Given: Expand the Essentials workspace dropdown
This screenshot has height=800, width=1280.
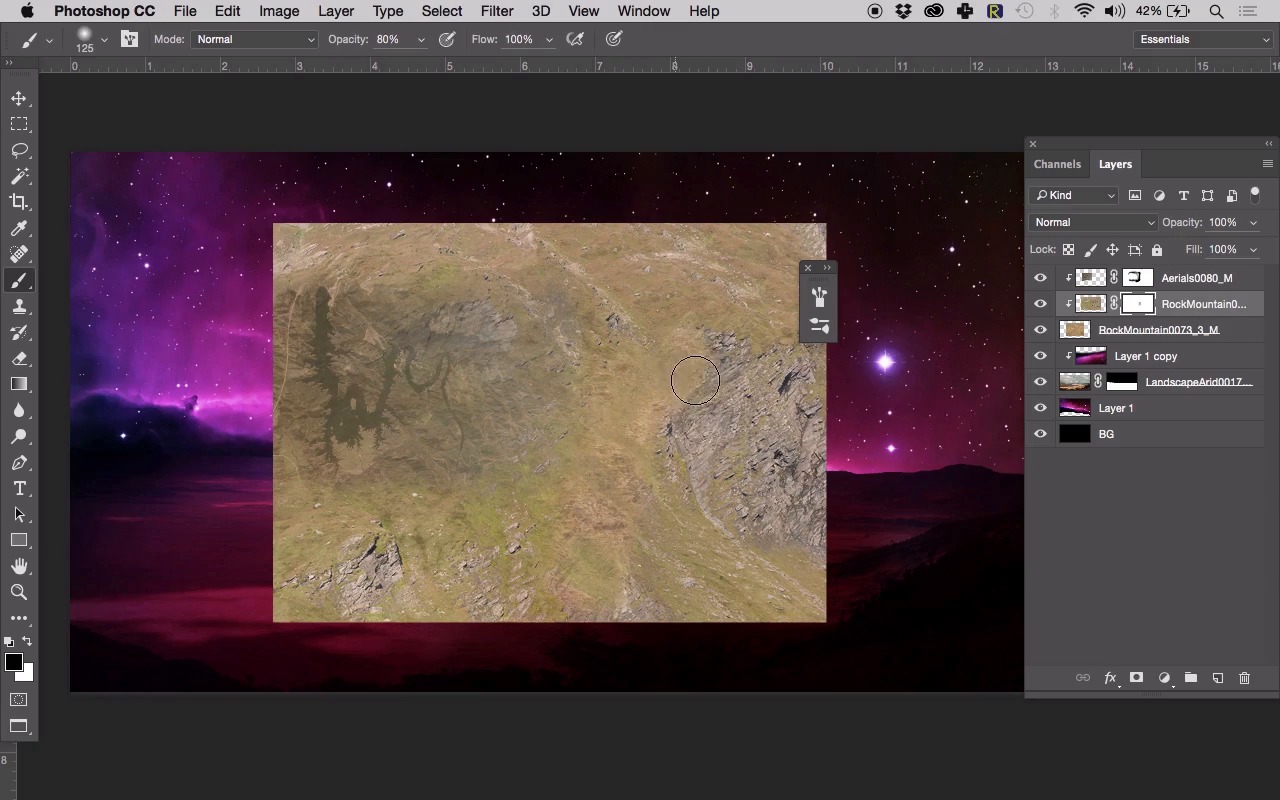Looking at the screenshot, I should 1203,39.
